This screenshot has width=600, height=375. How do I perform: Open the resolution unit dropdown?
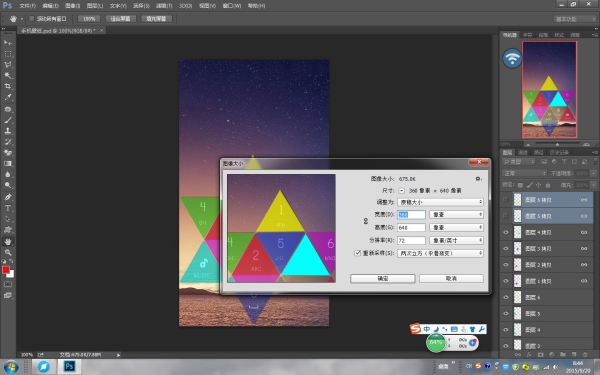(457, 240)
